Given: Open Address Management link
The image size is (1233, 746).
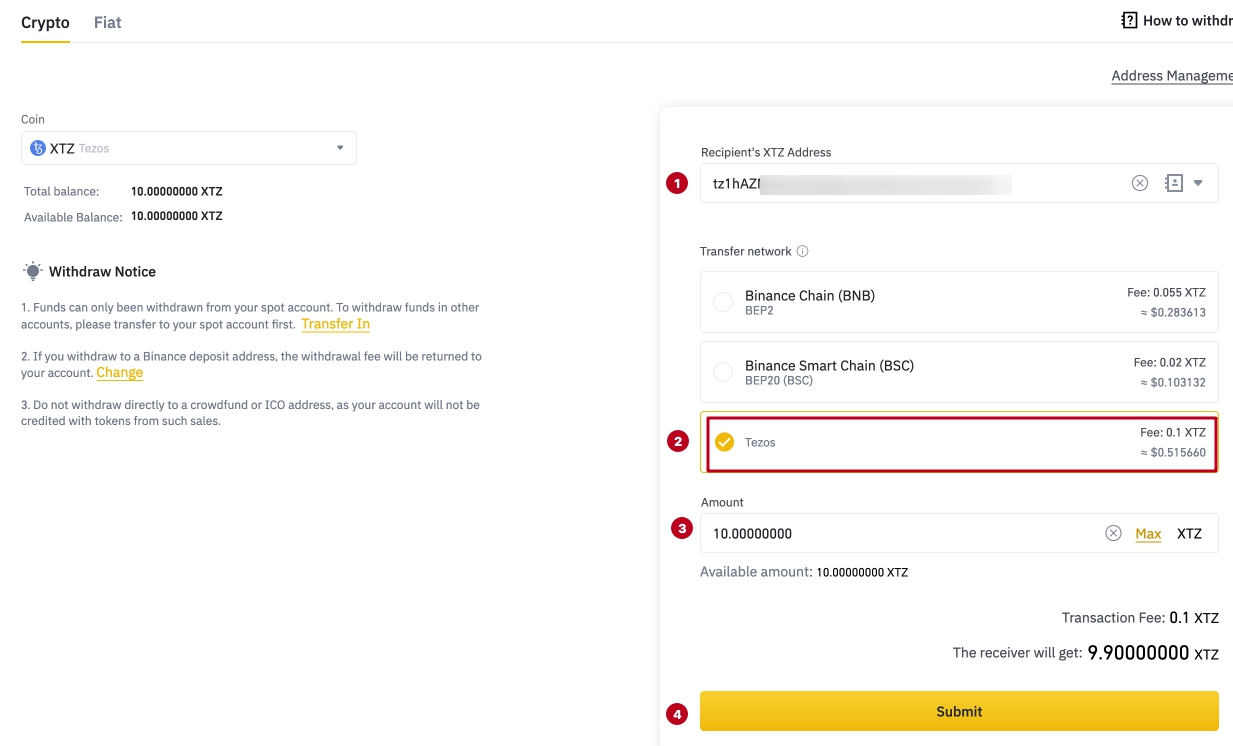Looking at the screenshot, I should 1172,76.
